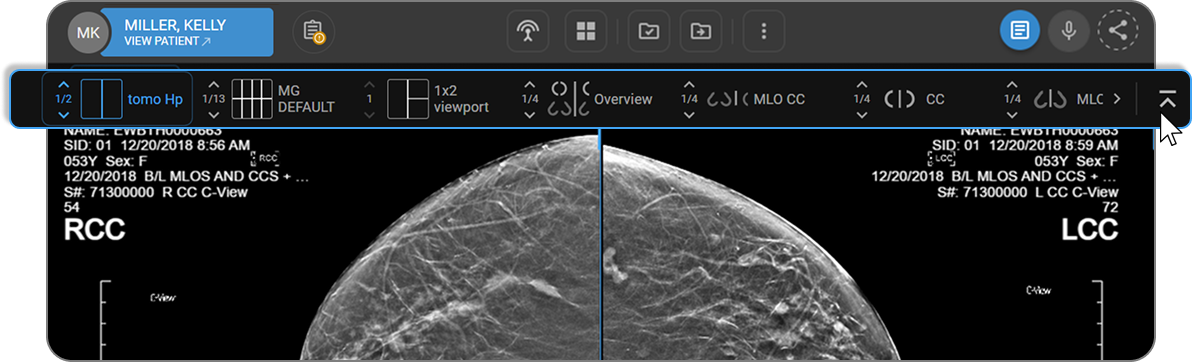This screenshot has height=362, width=1192.
Task: Activate the microphone dictation button
Action: click(1069, 31)
